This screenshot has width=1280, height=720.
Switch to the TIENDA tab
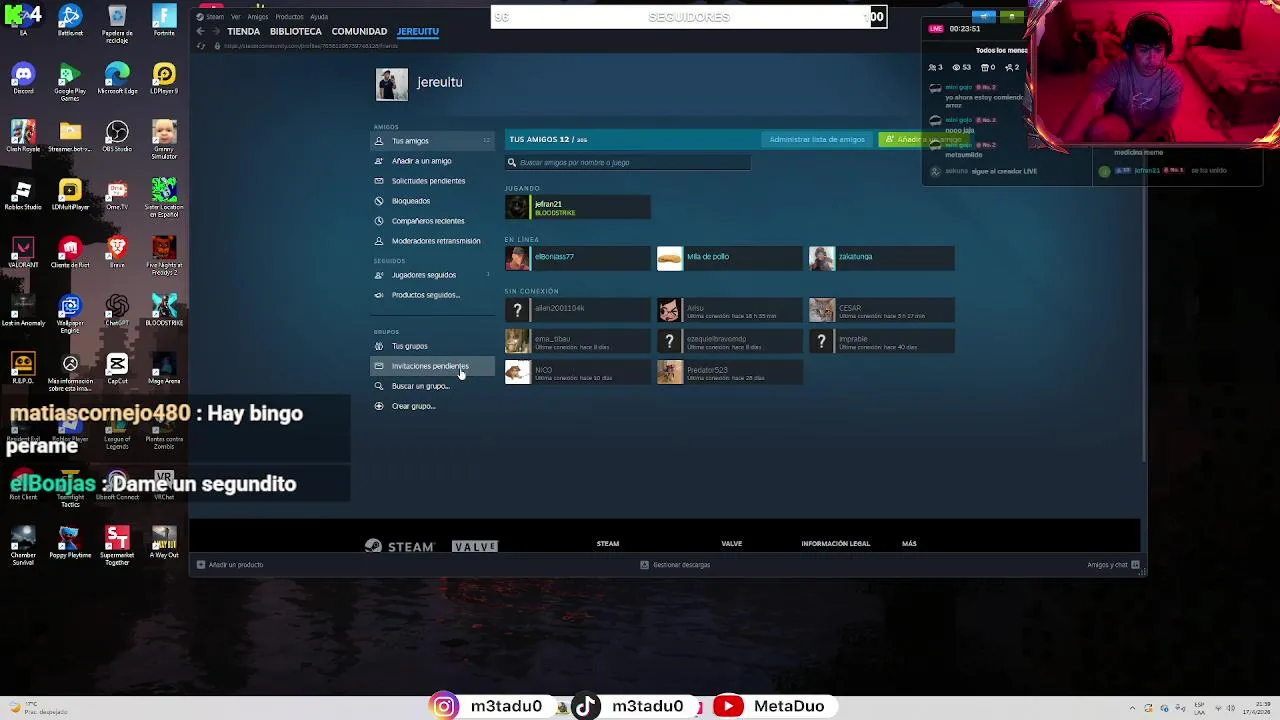[x=244, y=32]
